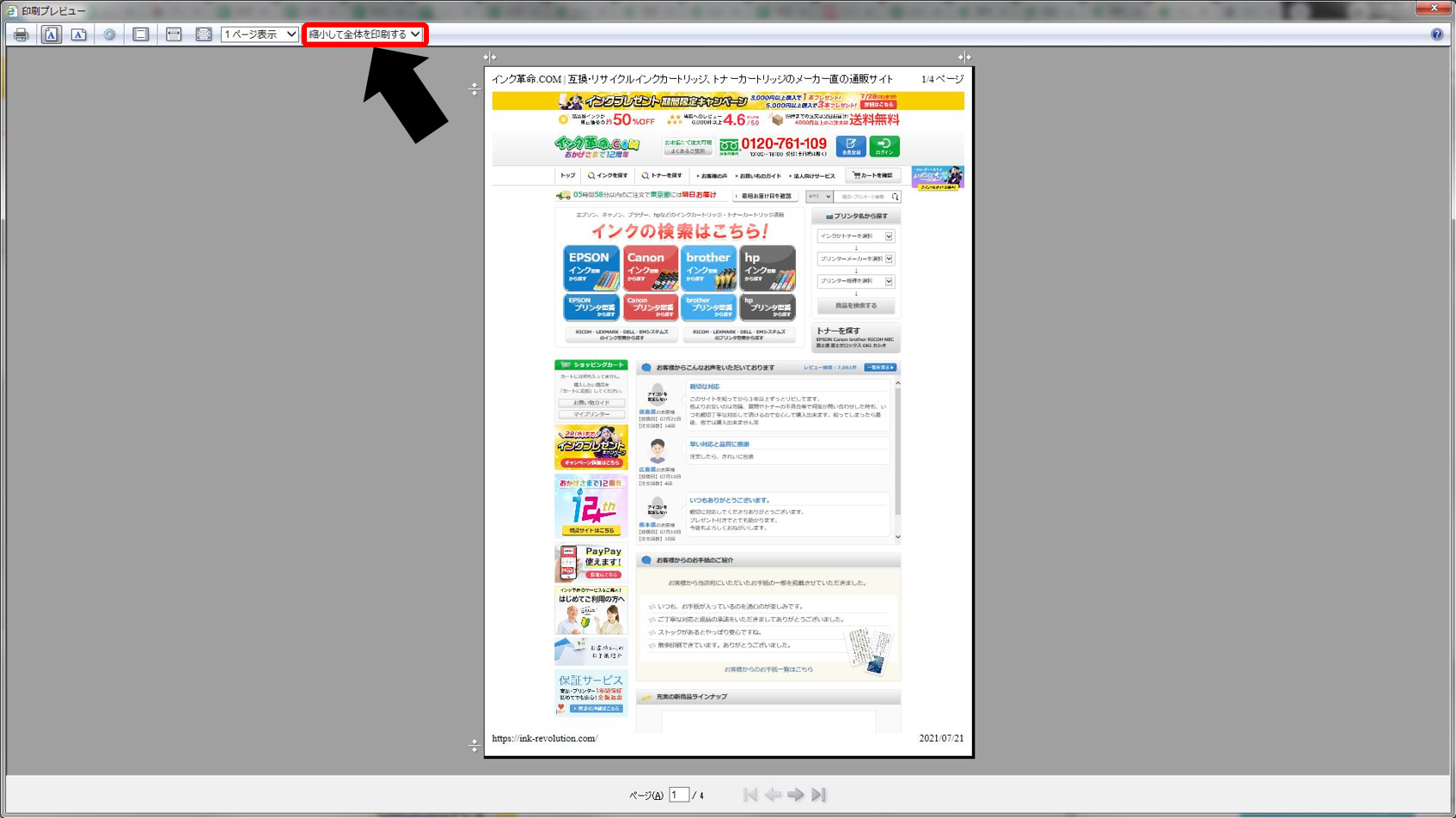Show the full page view icon

pos(204,34)
